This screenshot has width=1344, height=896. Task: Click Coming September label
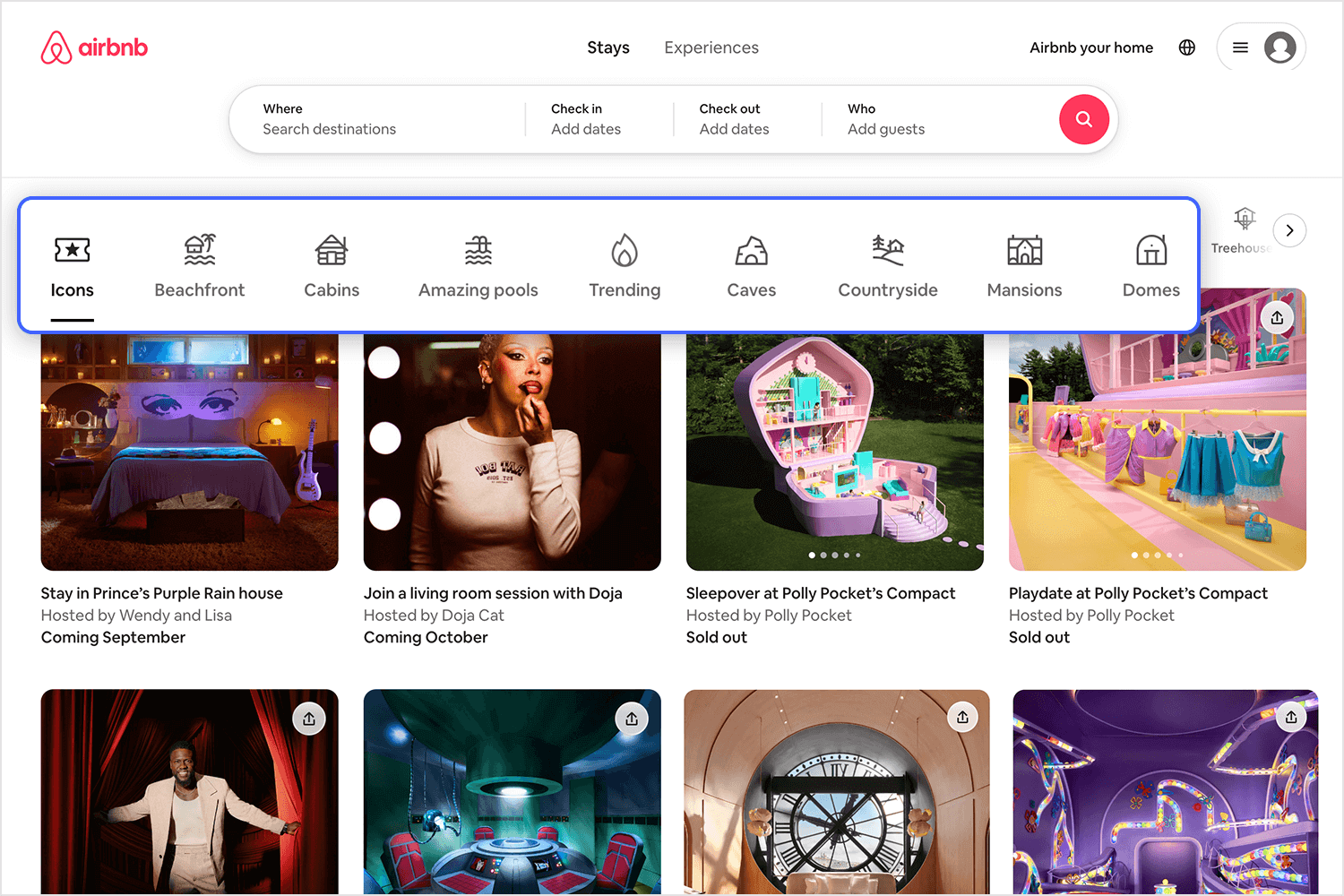pos(113,637)
